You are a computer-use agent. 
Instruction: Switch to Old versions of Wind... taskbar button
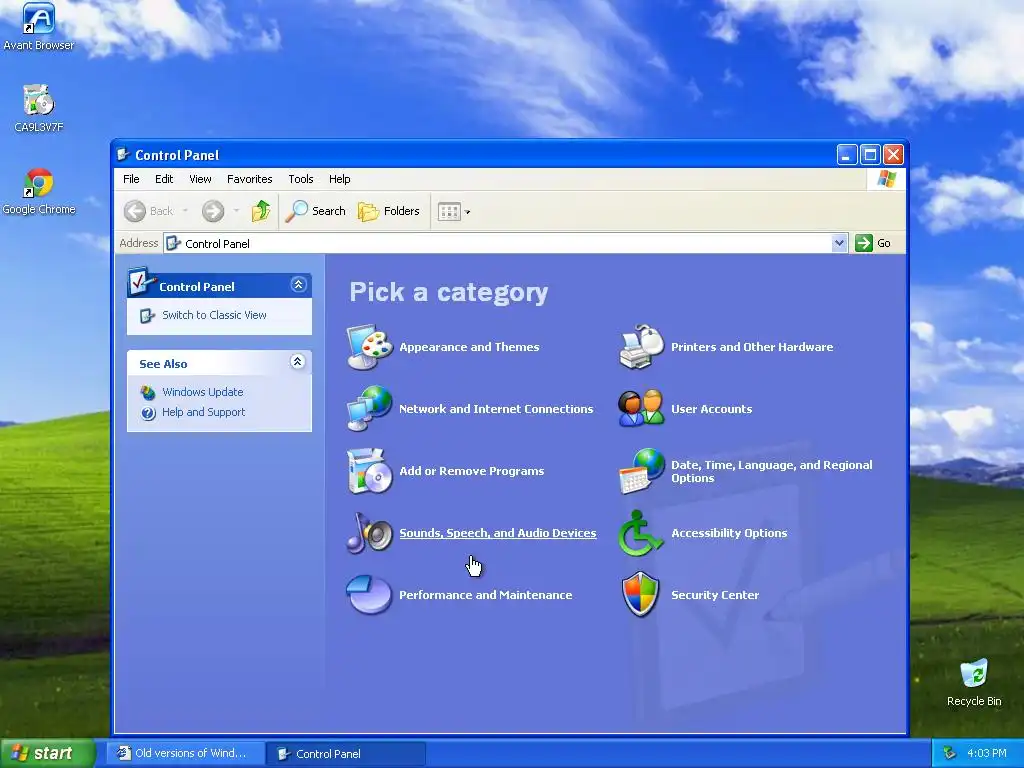tap(186, 754)
